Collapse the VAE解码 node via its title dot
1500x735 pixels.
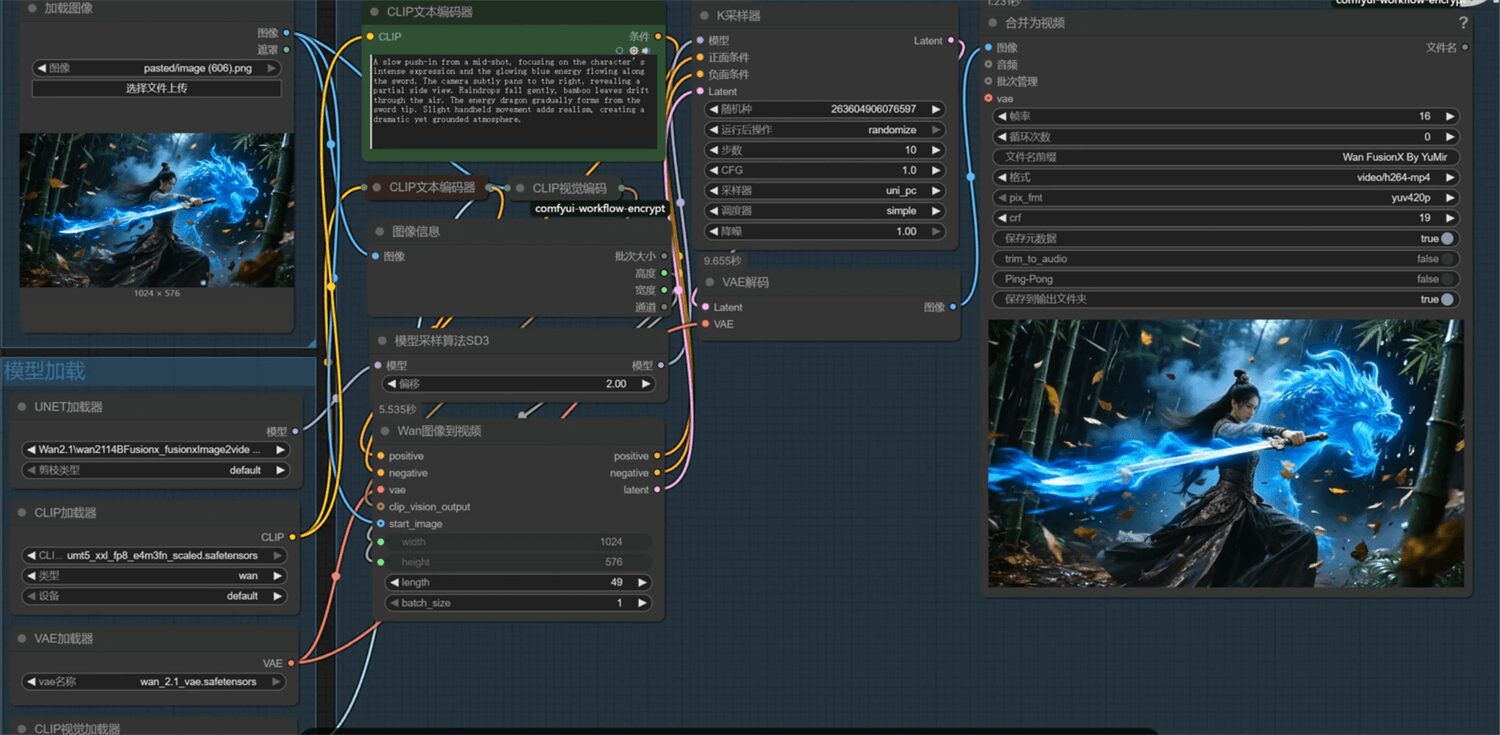tap(709, 282)
